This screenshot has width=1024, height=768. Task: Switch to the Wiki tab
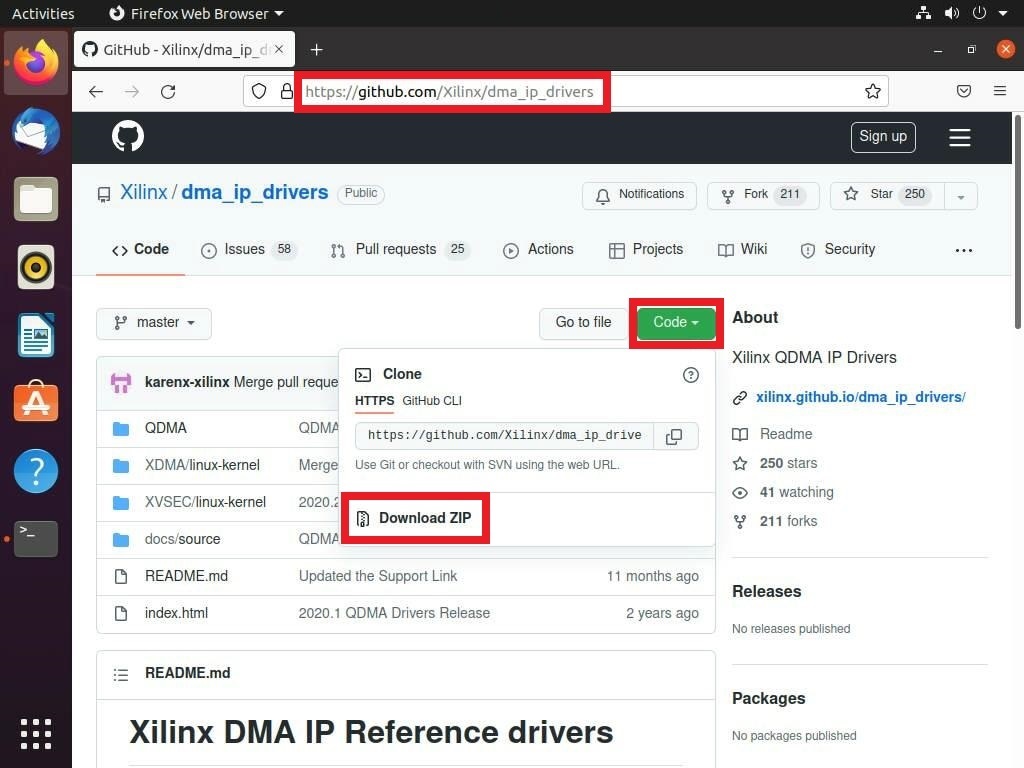742,249
